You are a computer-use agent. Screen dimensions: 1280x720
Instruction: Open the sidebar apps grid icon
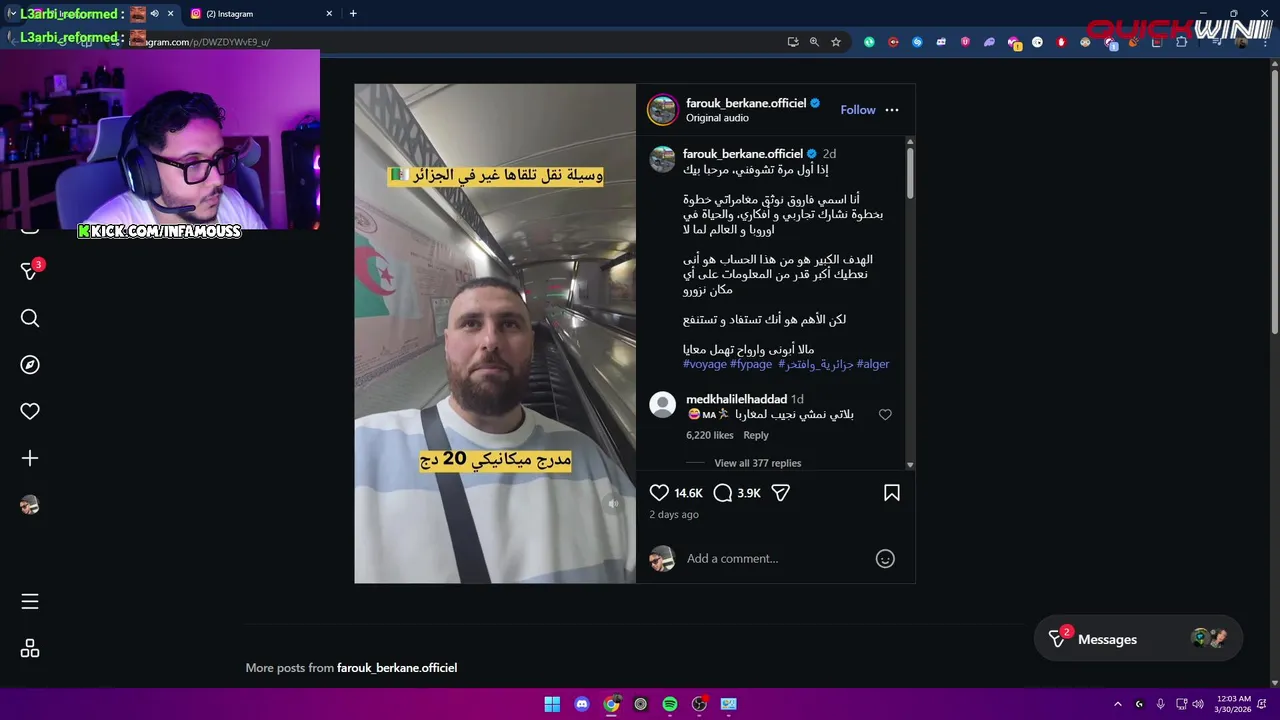click(30, 649)
